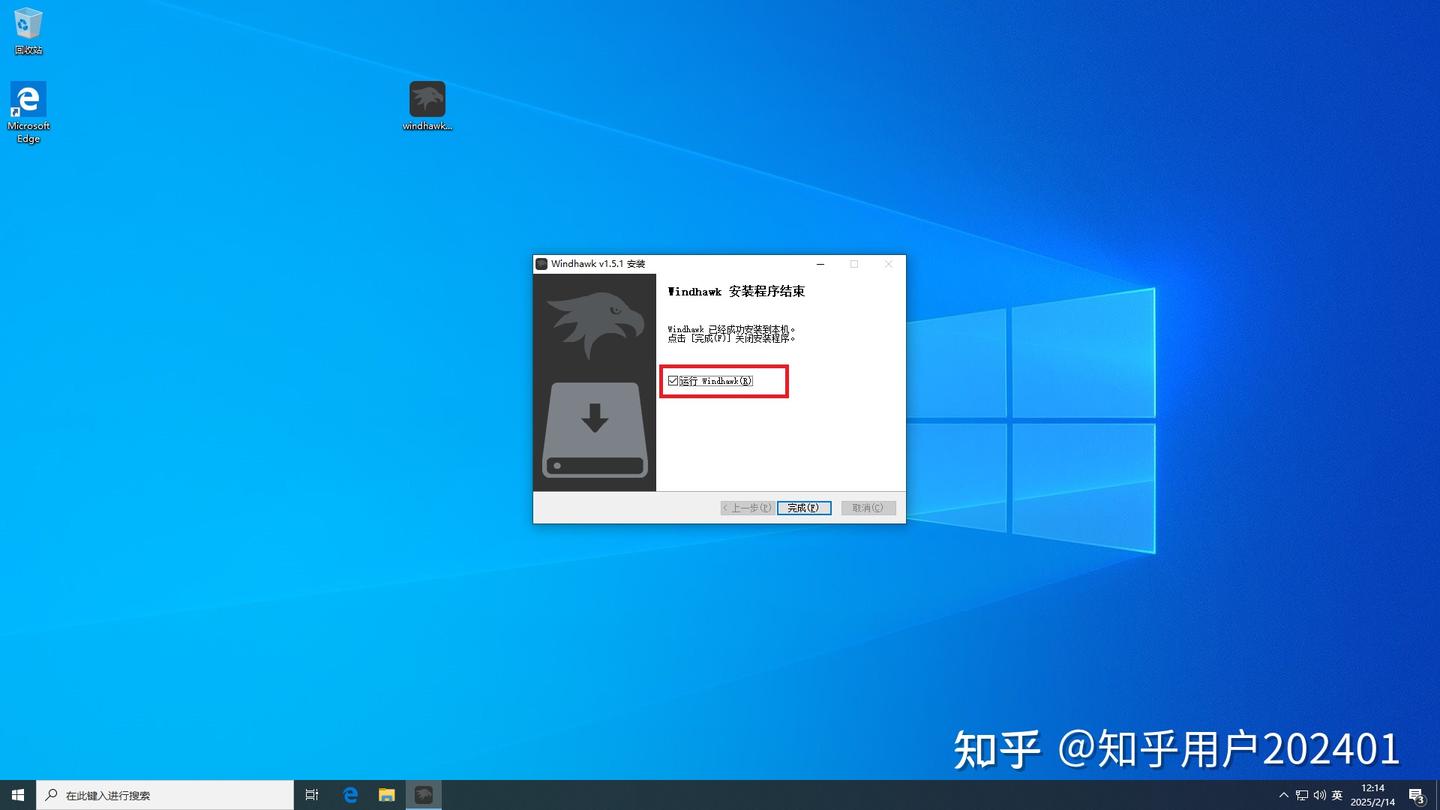Image resolution: width=1440 pixels, height=810 pixels.
Task: Expand hidden icons in the system tray
Action: pyautogui.click(x=1283, y=794)
